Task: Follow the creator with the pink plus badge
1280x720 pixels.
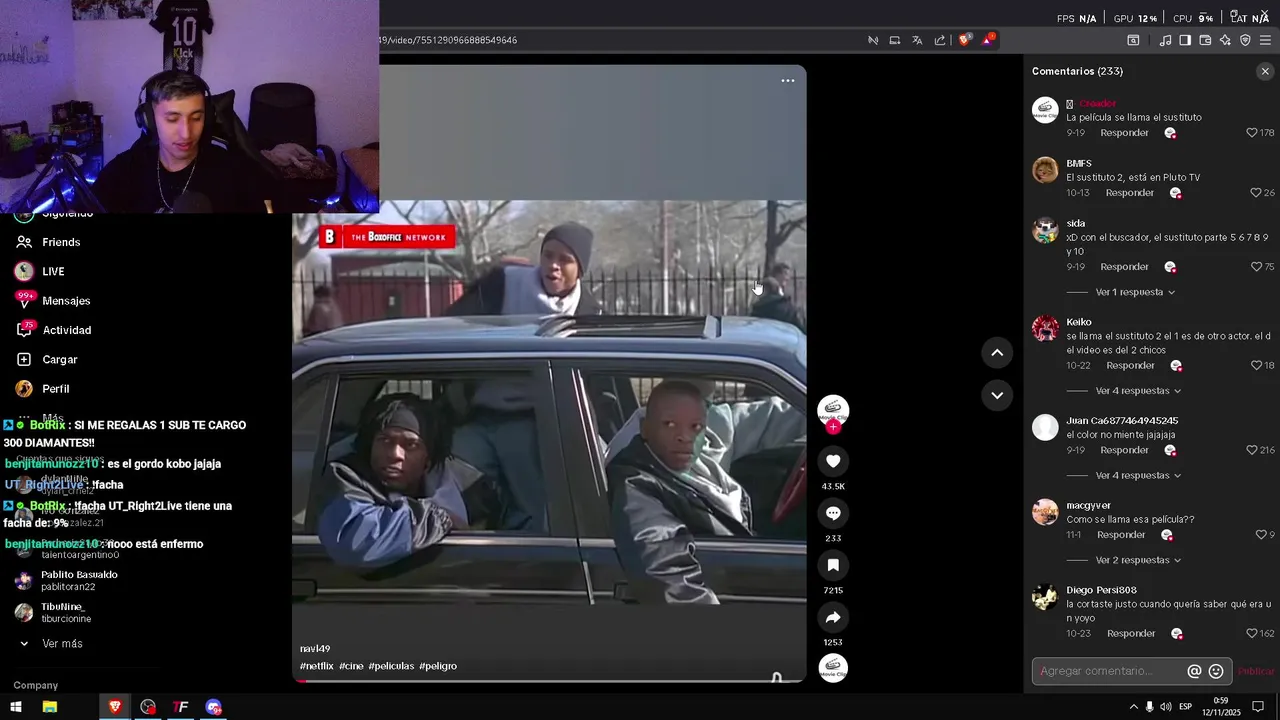Action: pyautogui.click(x=833, y=427)
